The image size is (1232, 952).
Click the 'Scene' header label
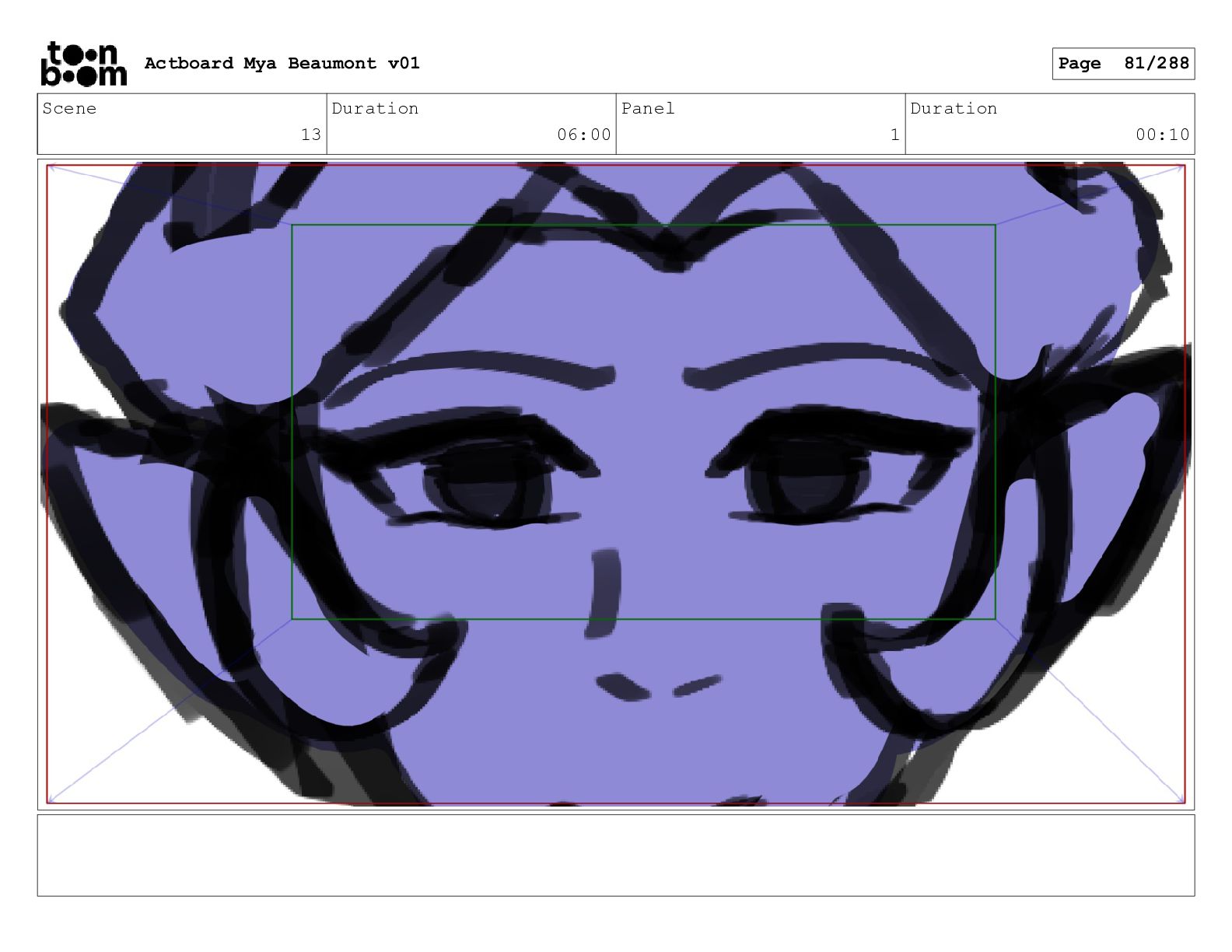tap(69, 108)
